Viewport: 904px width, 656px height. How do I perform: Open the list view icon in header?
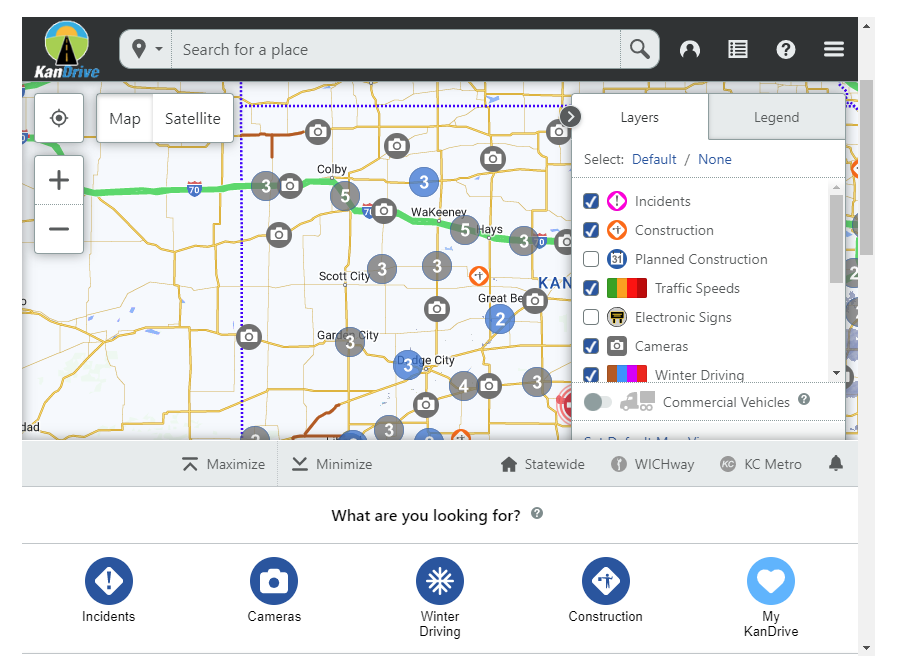[x=738, y=49]
